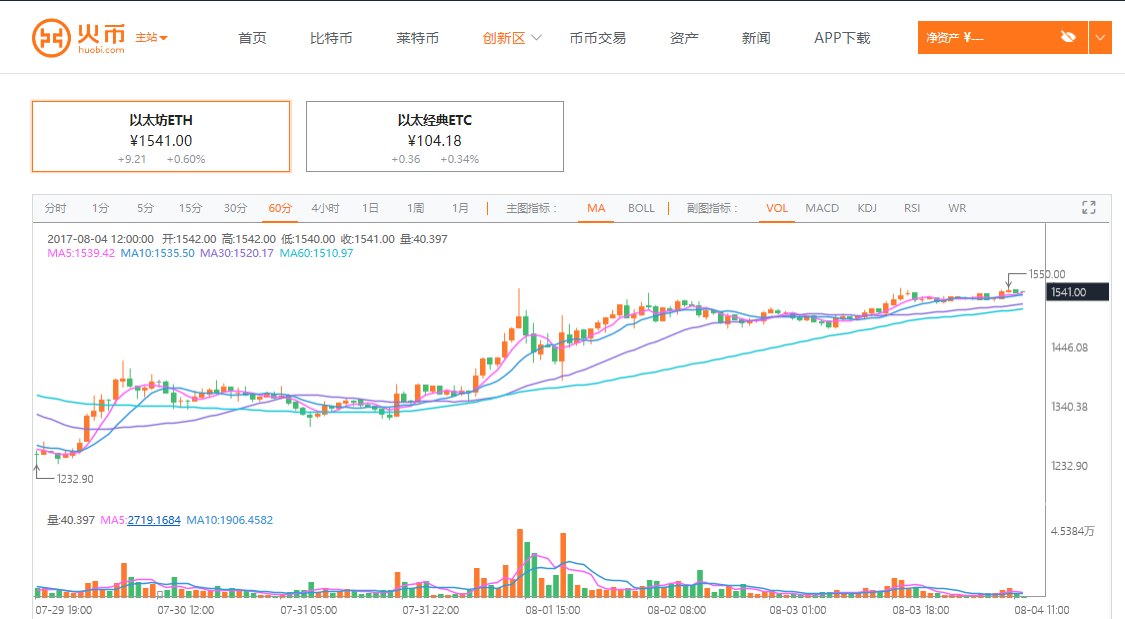Click the Huobi logo icon
Screen dimensions: 1125x619
[50, 37]
